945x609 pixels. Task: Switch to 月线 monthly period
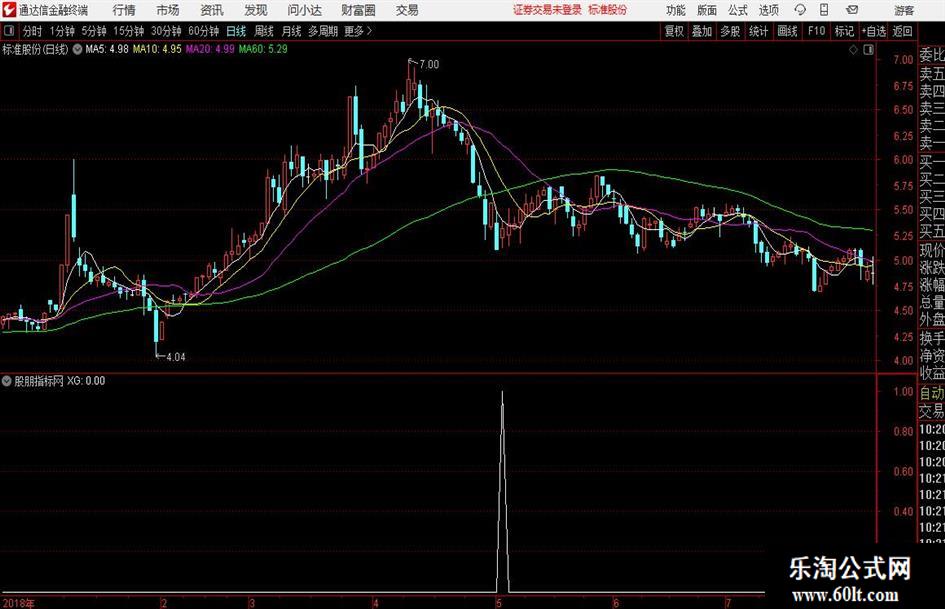tap(292, 31)
